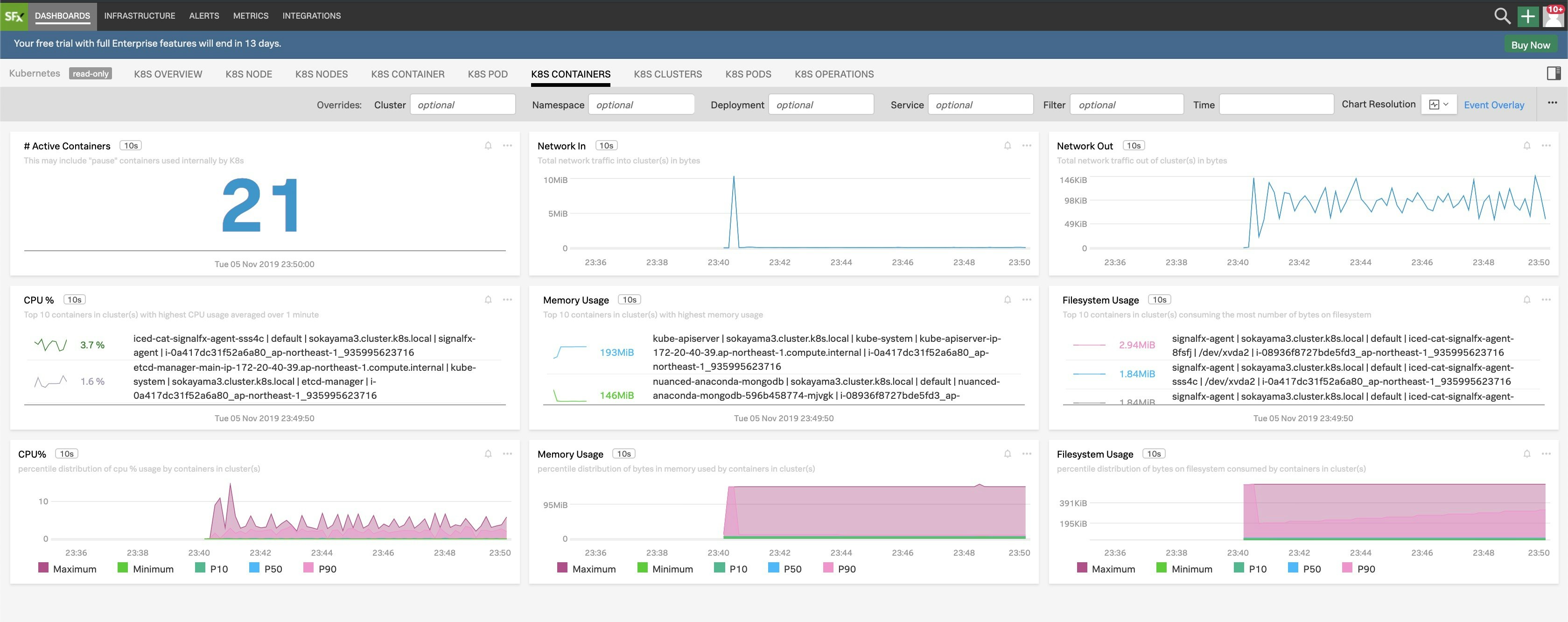
Task: Open the Cluster optional dropdown
Action: coord(463,104)
